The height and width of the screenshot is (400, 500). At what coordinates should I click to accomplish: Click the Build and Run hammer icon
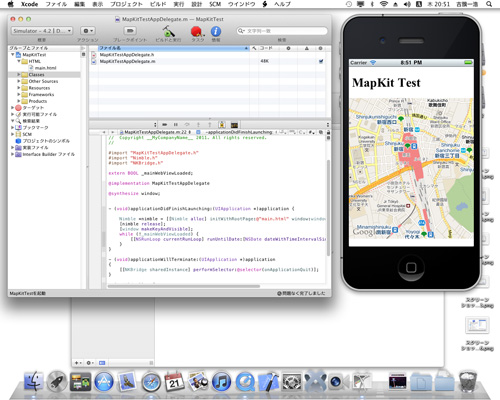click(x=169, y=32)
